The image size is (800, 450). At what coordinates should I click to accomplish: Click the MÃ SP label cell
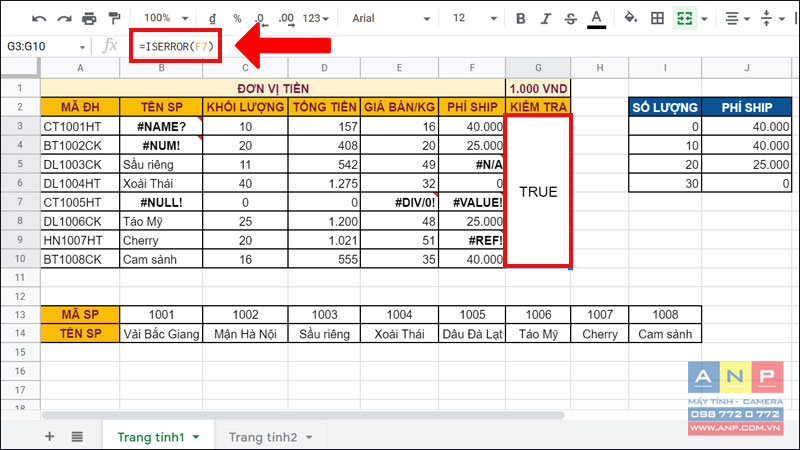[x=80, y=315]
